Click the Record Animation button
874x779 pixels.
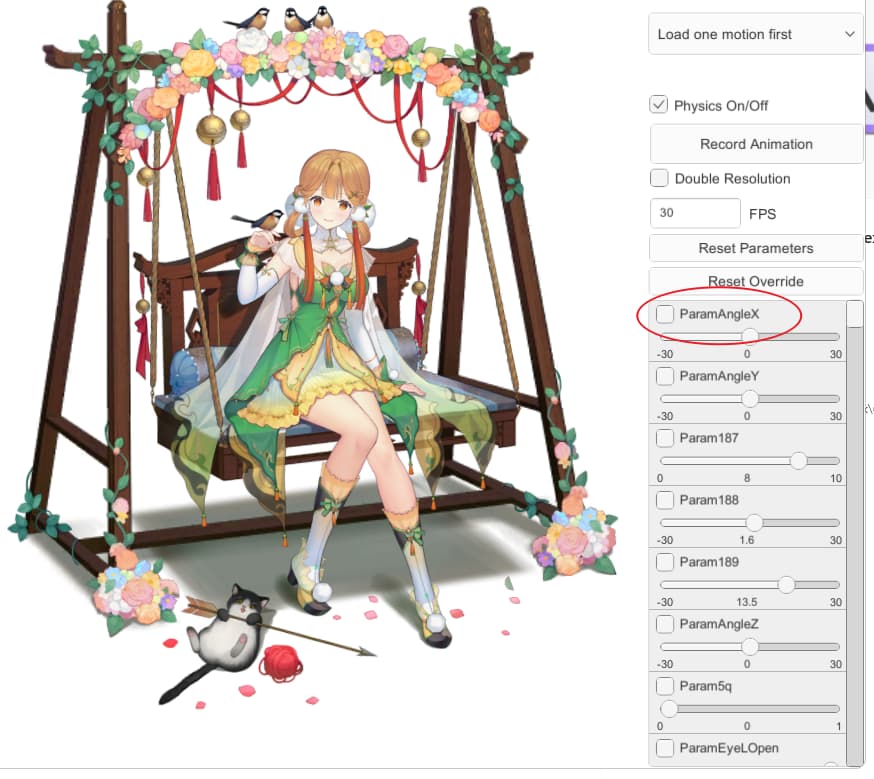click(756, 144)
